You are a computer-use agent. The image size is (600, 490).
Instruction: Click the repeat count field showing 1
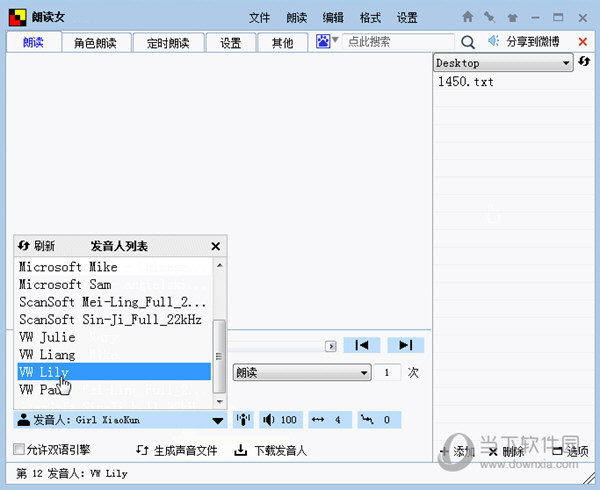(x=387, y=372)
